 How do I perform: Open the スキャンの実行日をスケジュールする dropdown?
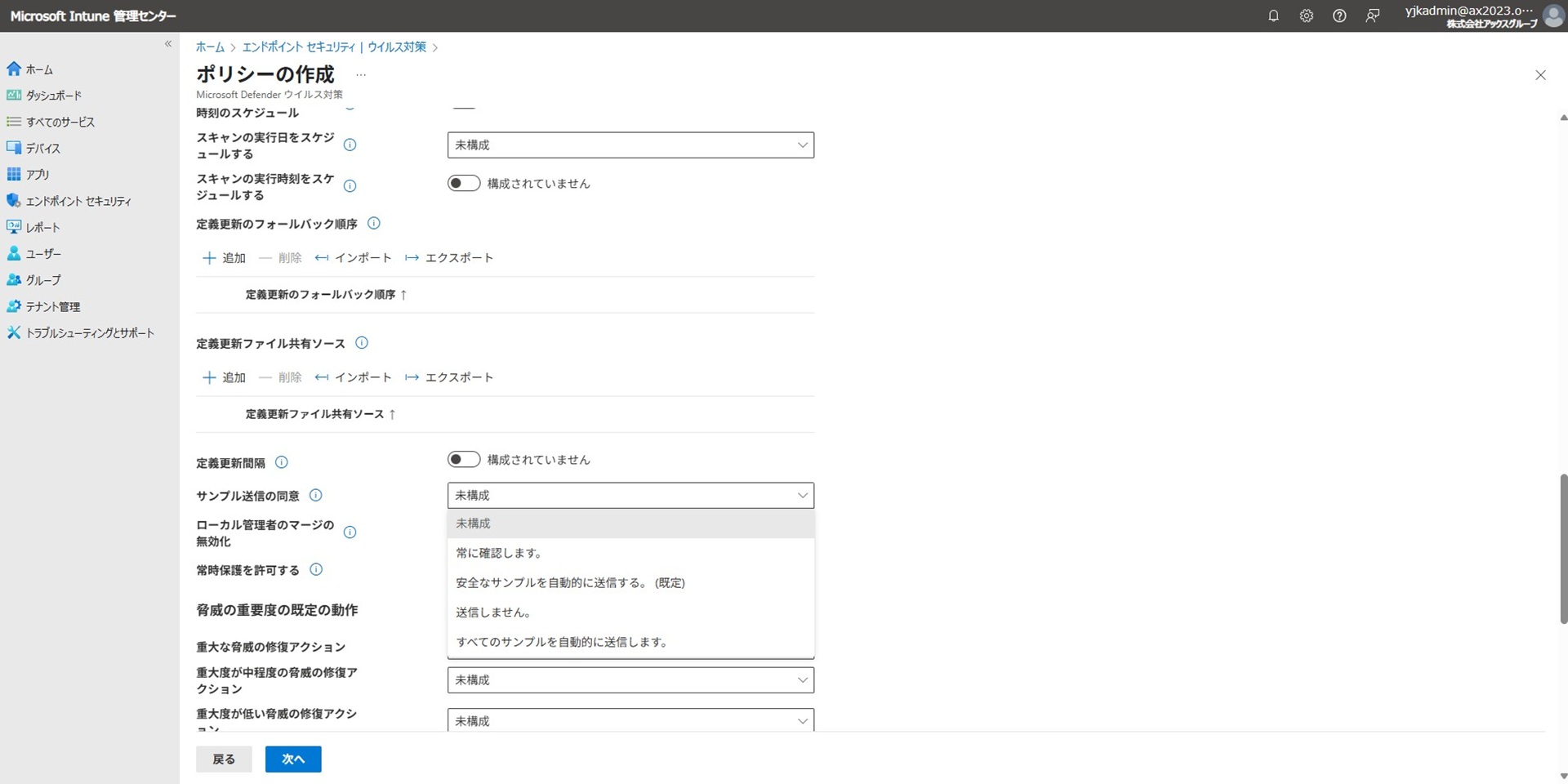pos(630,145)
